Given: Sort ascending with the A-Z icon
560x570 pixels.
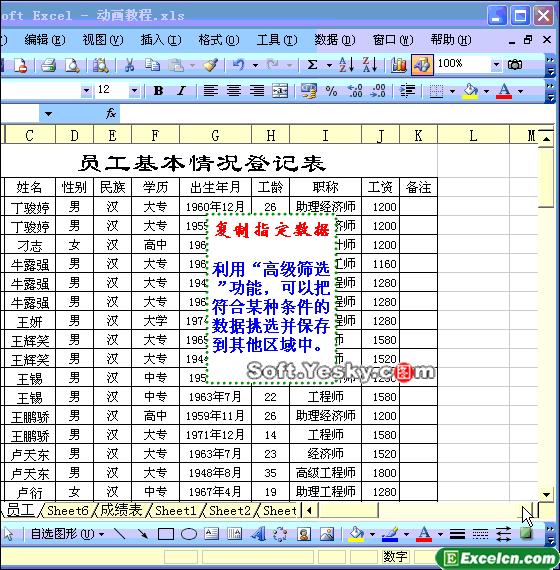Looking at the screenshot, I should tap(347, 65).
